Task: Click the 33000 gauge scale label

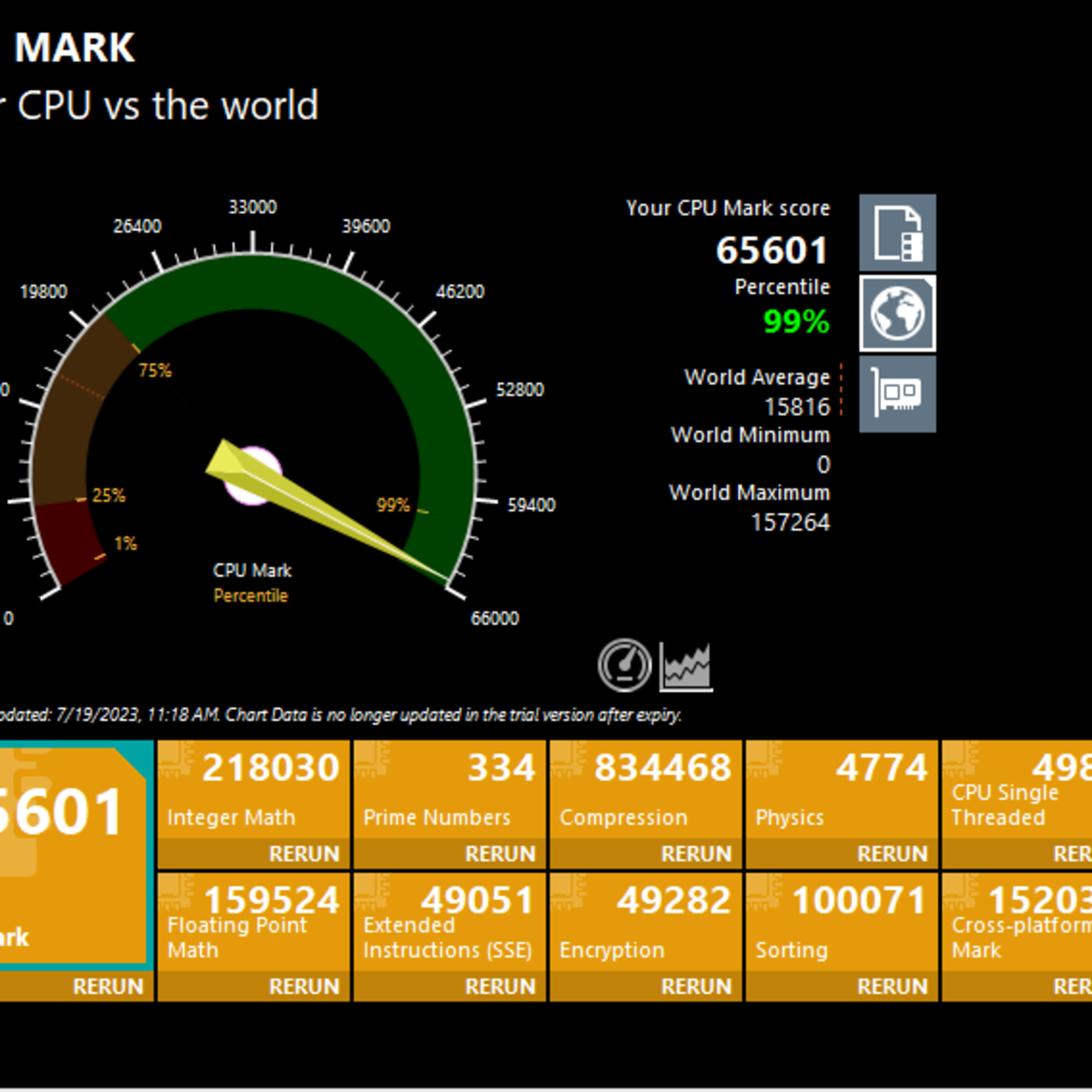Action: [253, 207]
